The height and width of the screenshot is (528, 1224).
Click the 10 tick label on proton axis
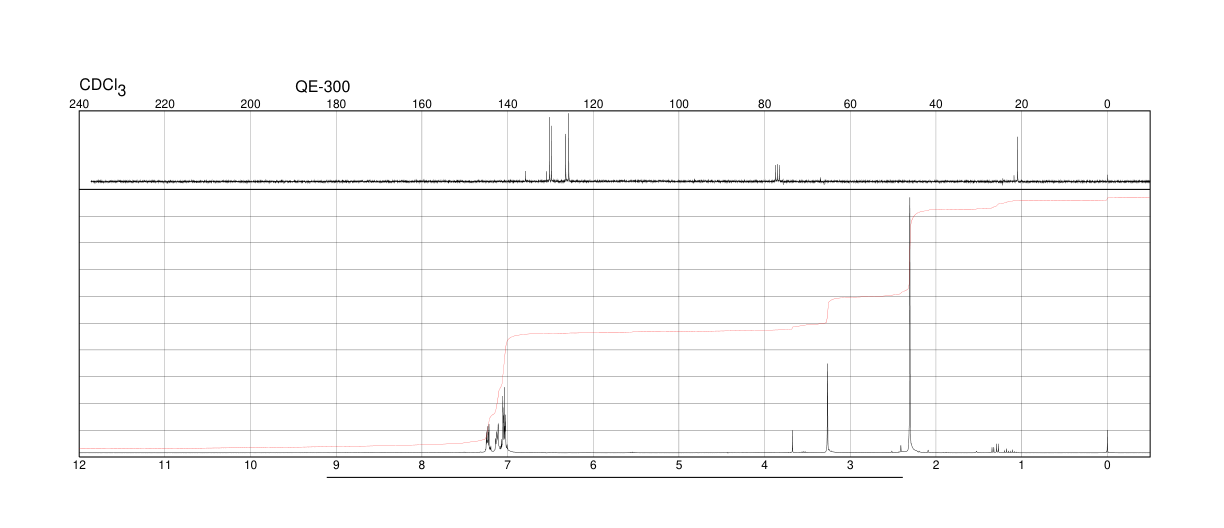(x=251, y=466)
